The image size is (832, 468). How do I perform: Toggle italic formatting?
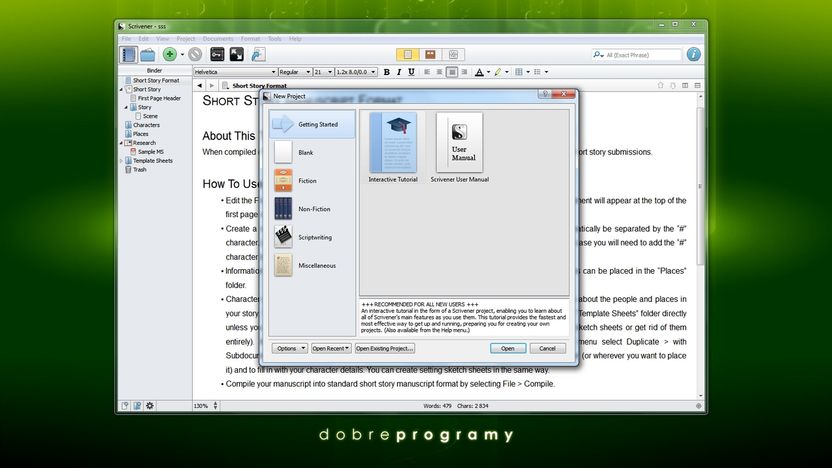coord(399,72)
